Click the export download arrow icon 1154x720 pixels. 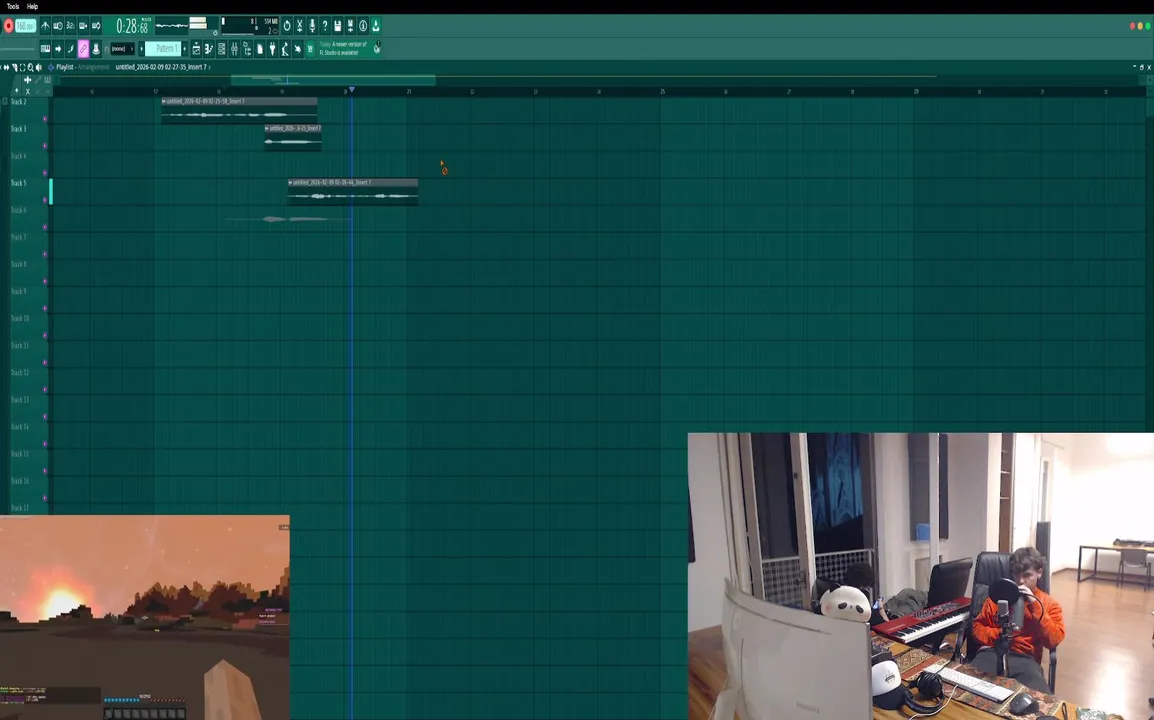[376, 26]
